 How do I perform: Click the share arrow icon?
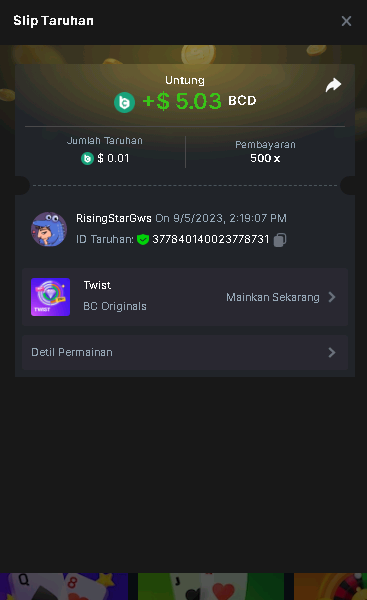333,85
